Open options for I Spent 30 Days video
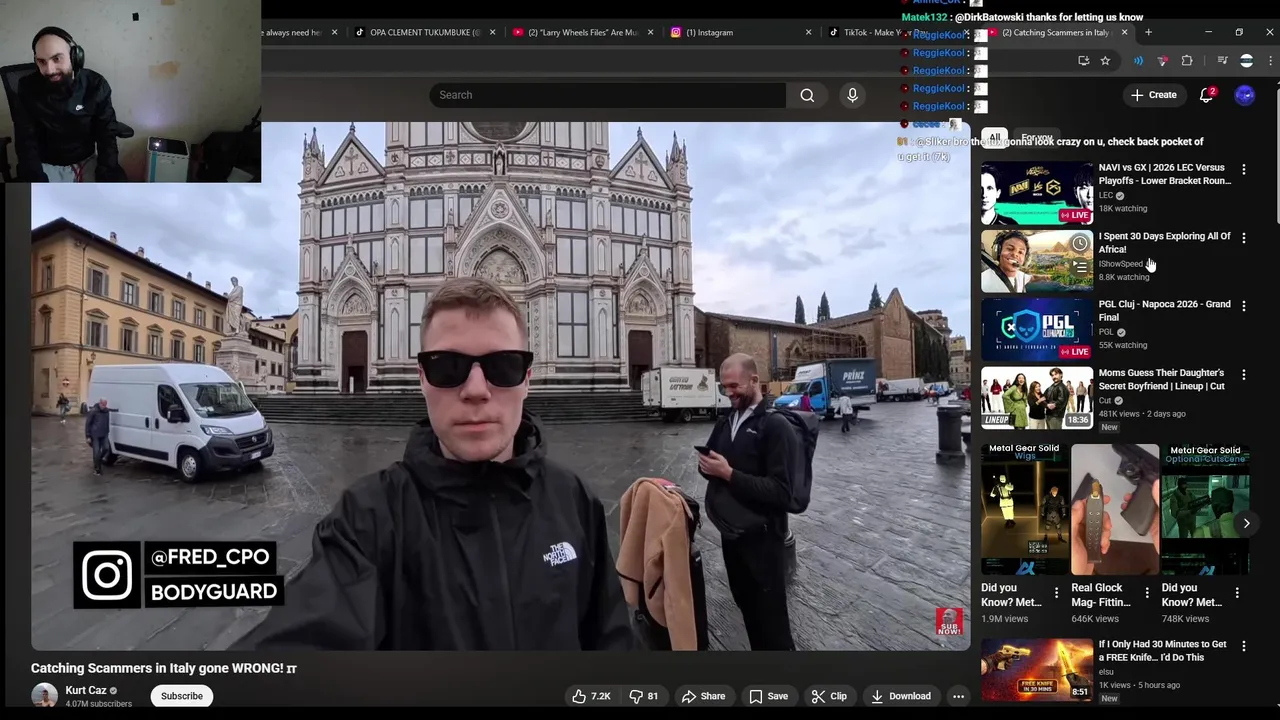The height and width of the screenshot is (720, 1280). click(x=1244, y=238)
